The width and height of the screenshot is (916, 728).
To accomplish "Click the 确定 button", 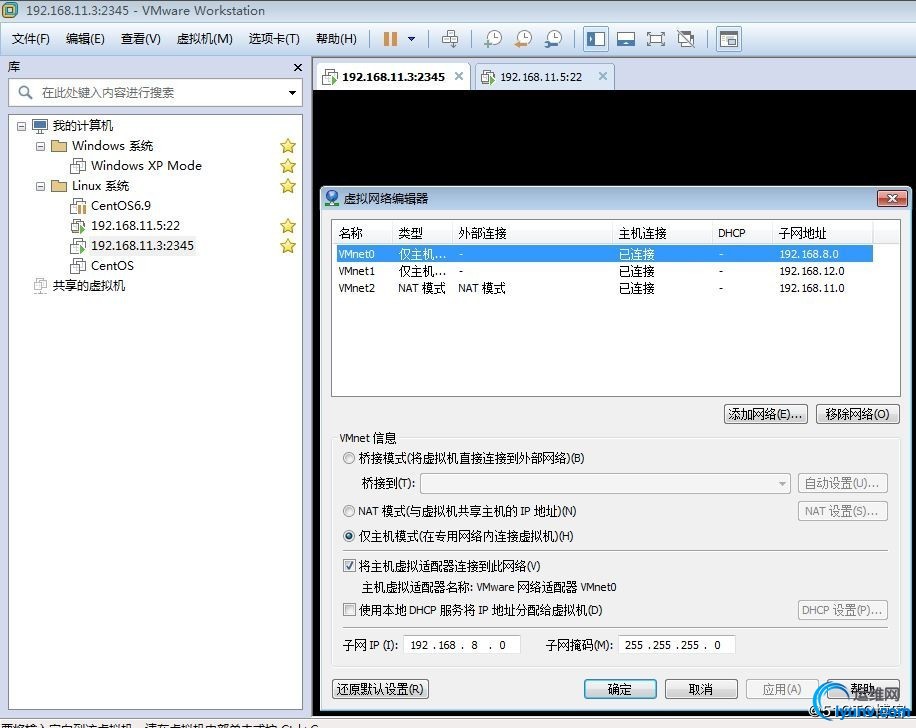I will [620, 689].
